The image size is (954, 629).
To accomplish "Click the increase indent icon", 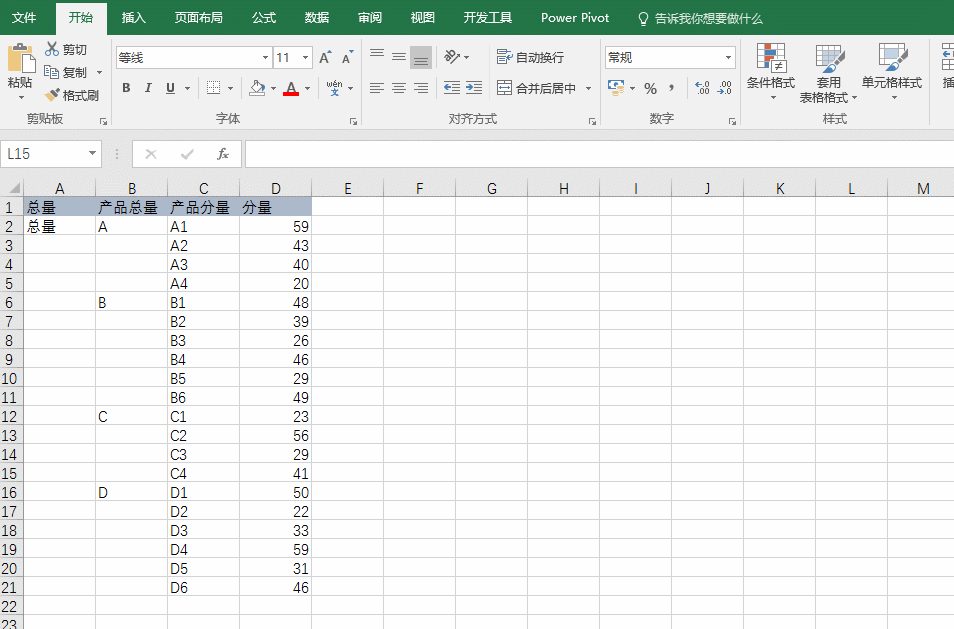I will pos(474,88).
